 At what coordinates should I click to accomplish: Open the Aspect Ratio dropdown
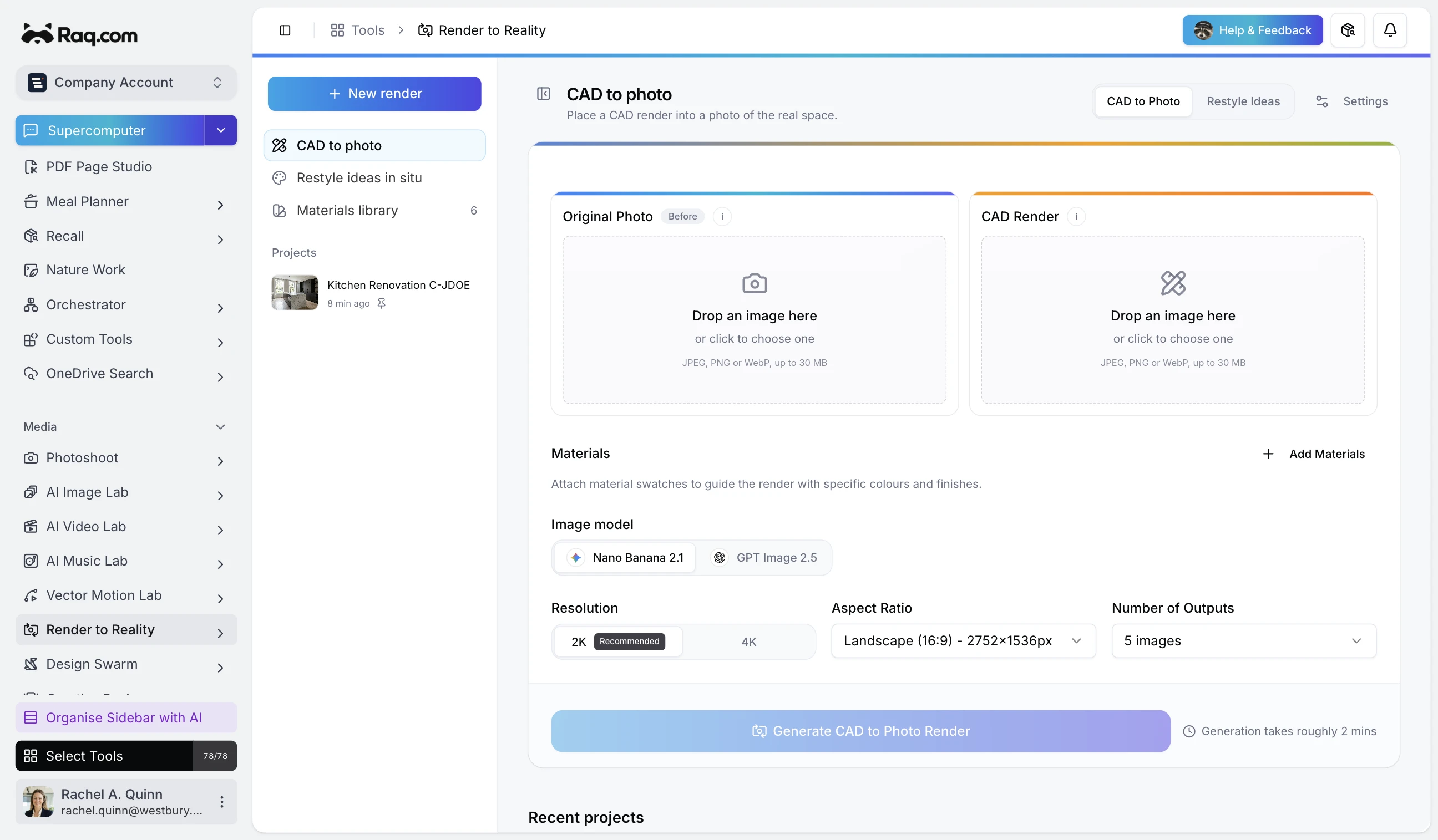coord(963,641)
